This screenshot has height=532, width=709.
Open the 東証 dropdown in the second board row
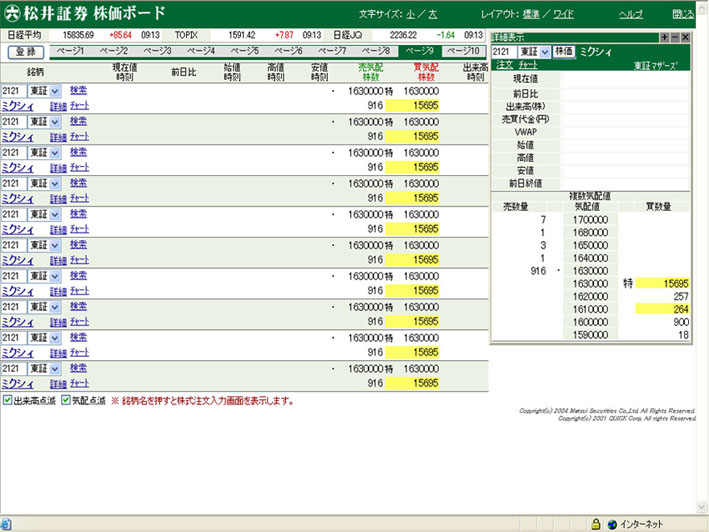point(55,122)
